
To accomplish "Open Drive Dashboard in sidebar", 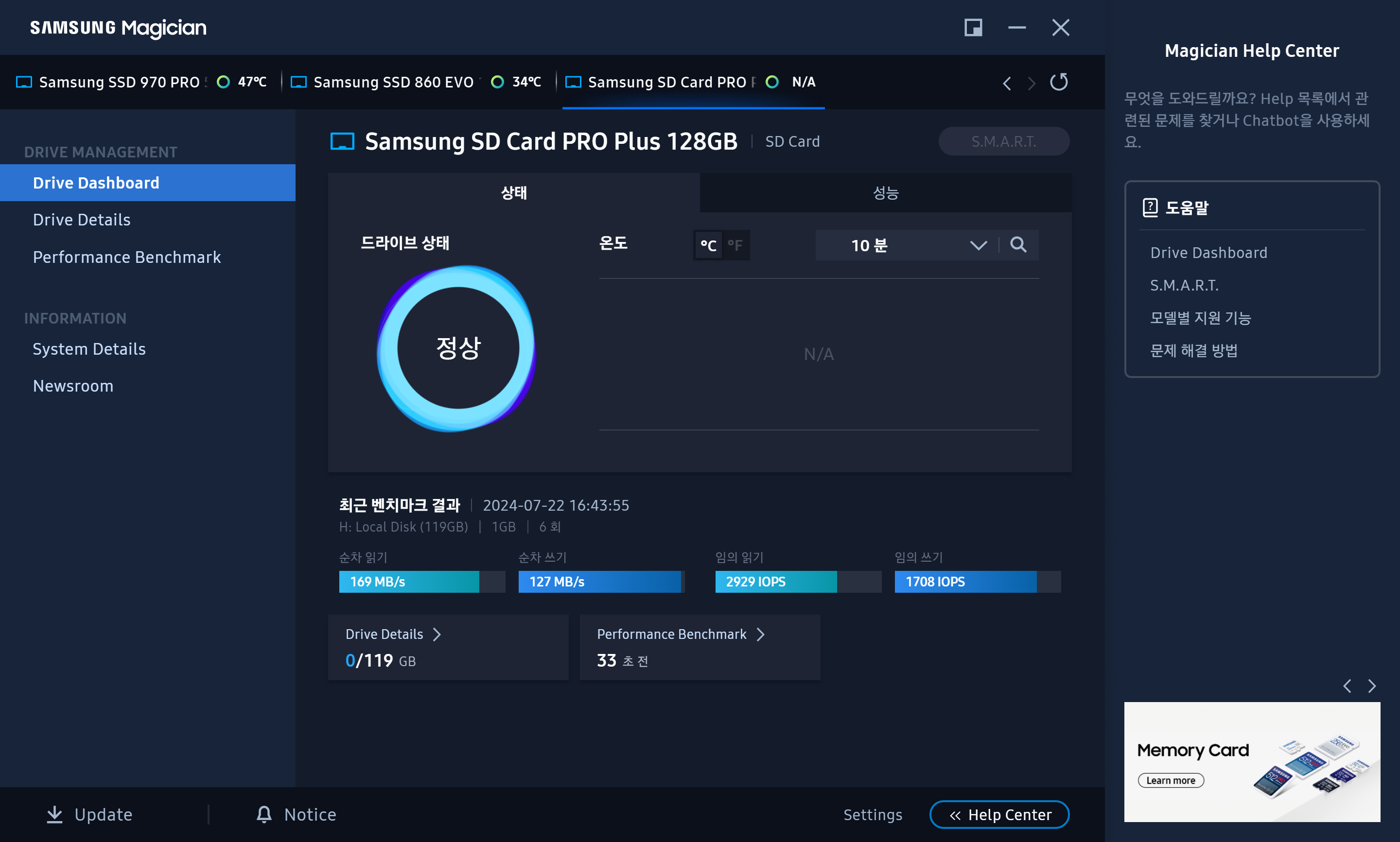I will [x=148, y=183].
